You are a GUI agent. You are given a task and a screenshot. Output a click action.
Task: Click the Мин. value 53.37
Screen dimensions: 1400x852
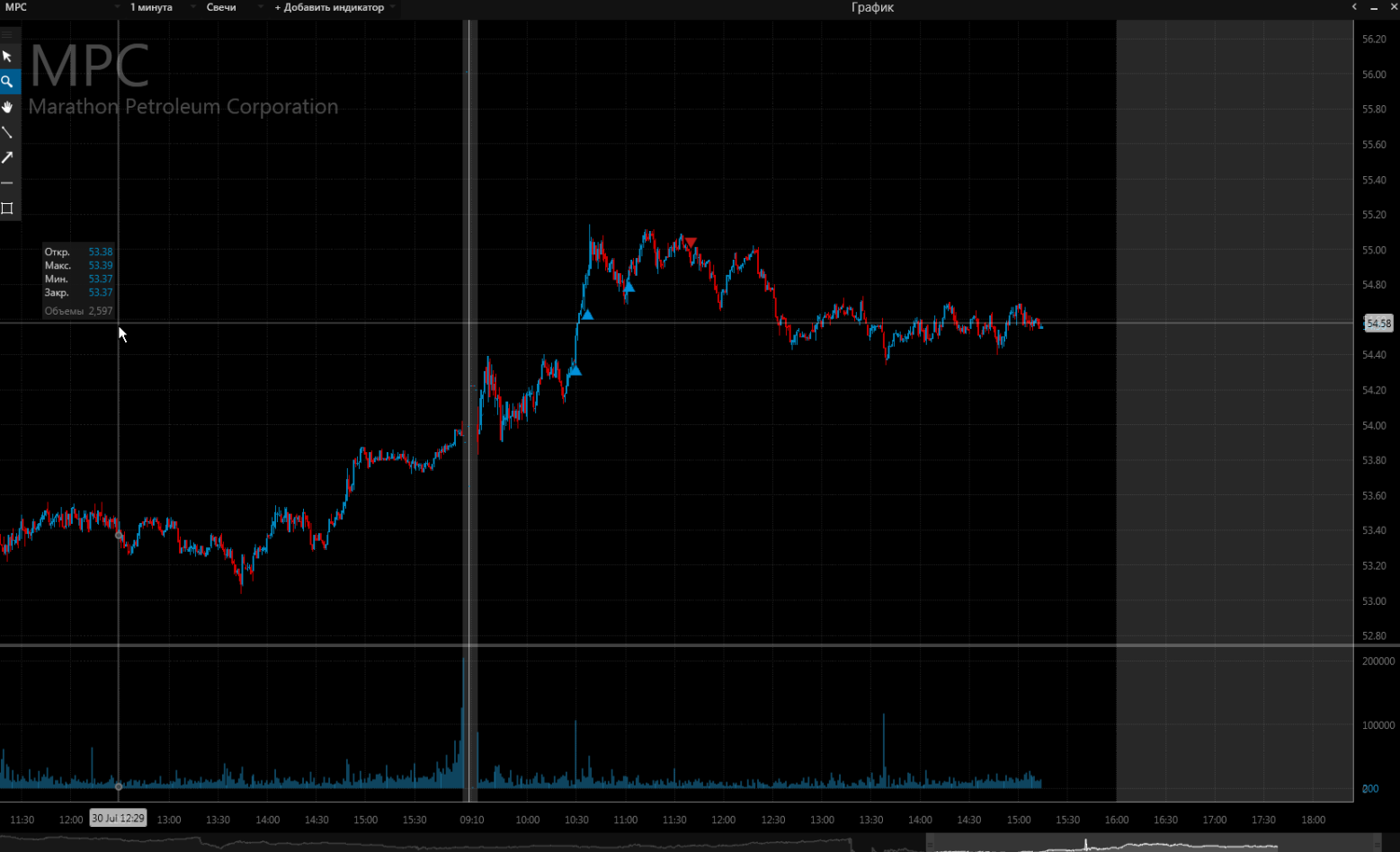tap(101, 280)
